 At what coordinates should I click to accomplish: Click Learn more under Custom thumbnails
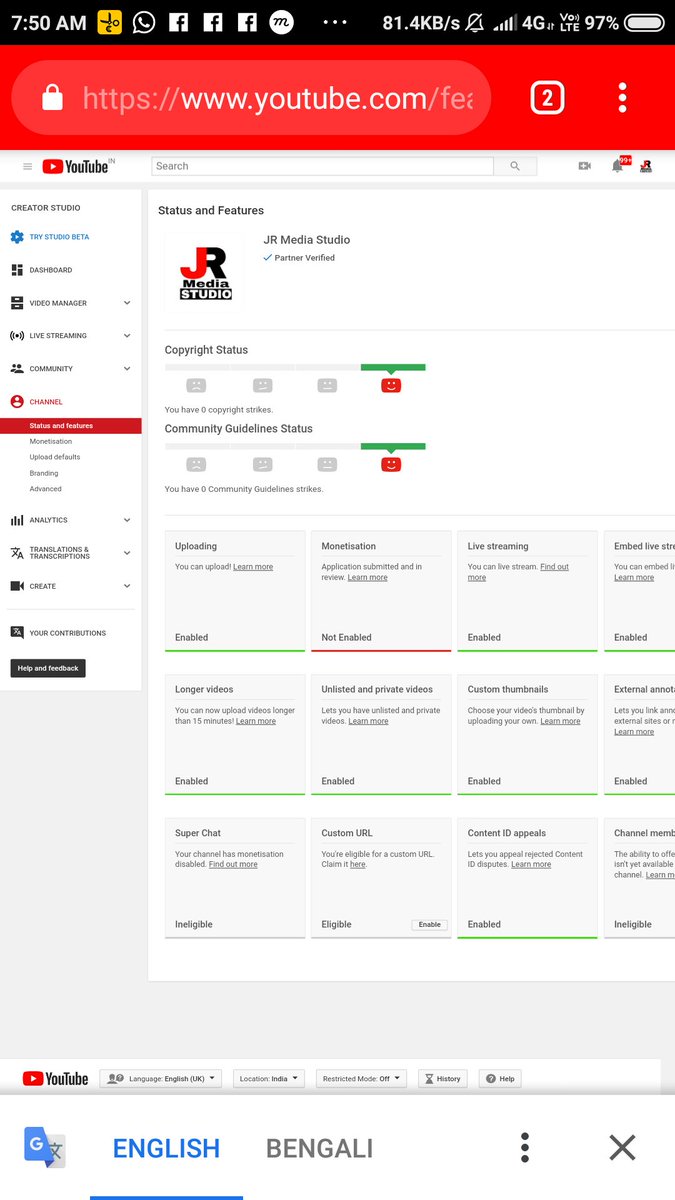560,721
